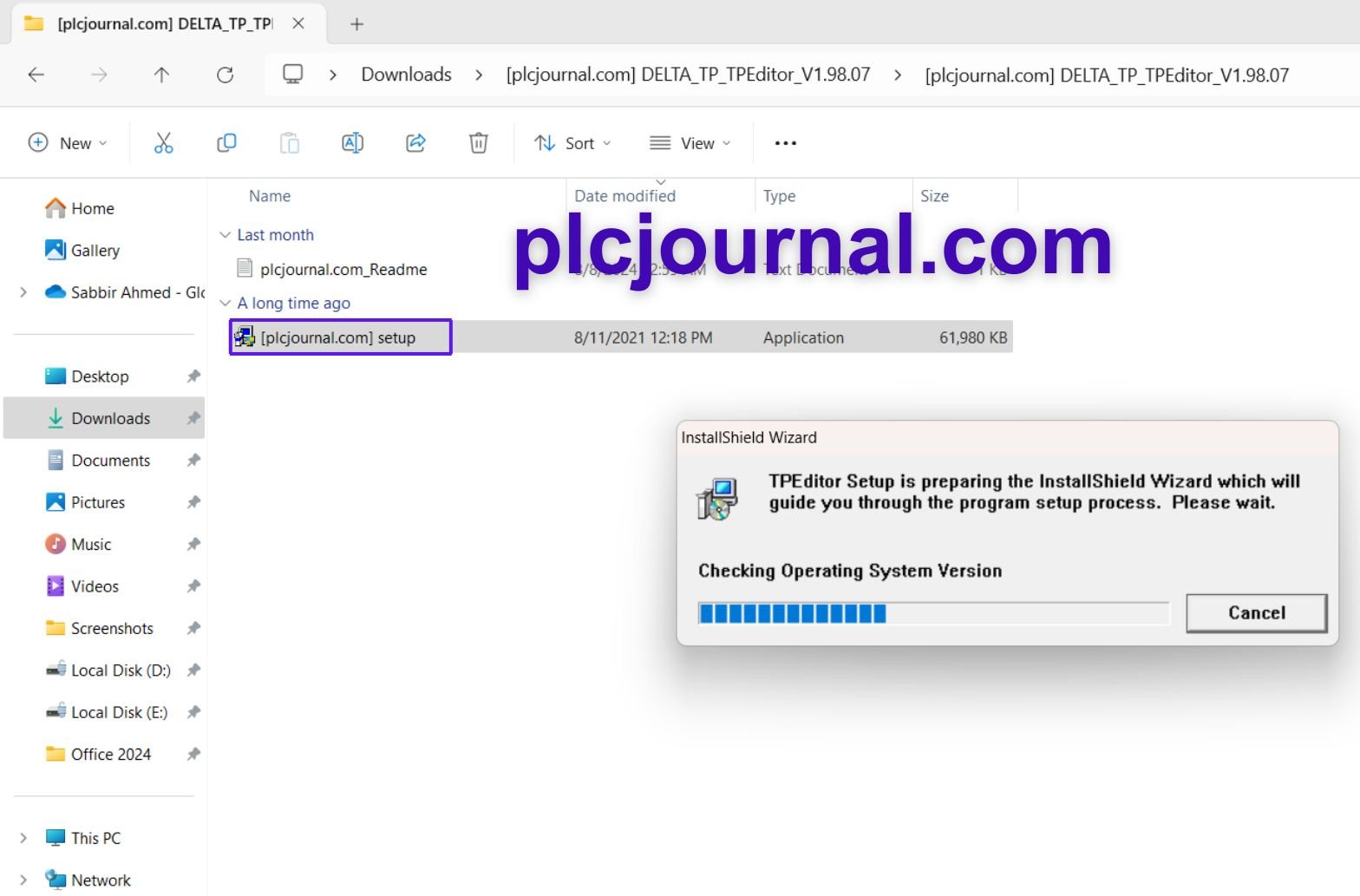Screen dimensions: 1360x896
Task: Sort files by the Size column
Action: [935, 196]
